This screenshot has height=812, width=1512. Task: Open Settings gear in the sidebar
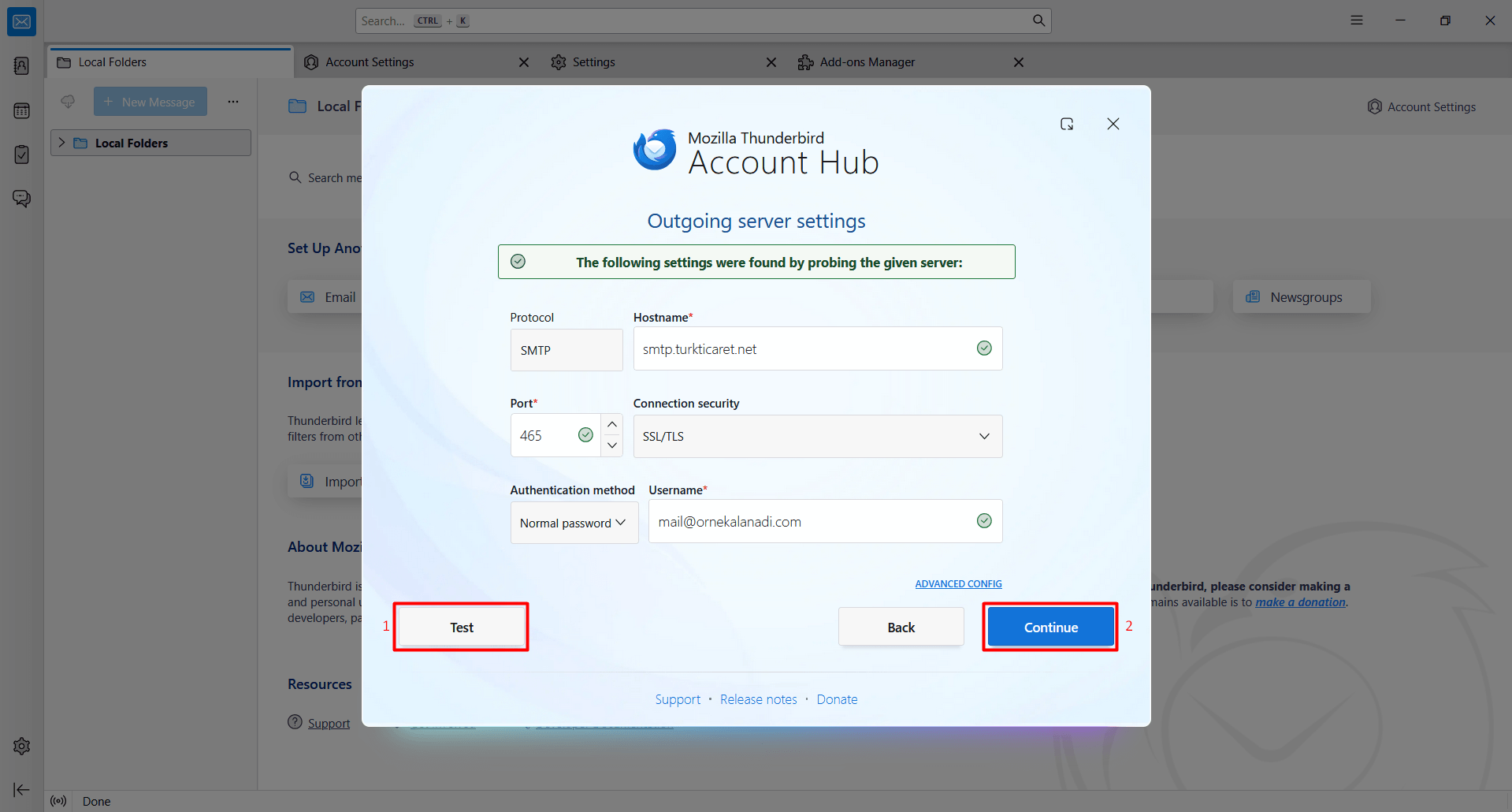click(21, 746)
